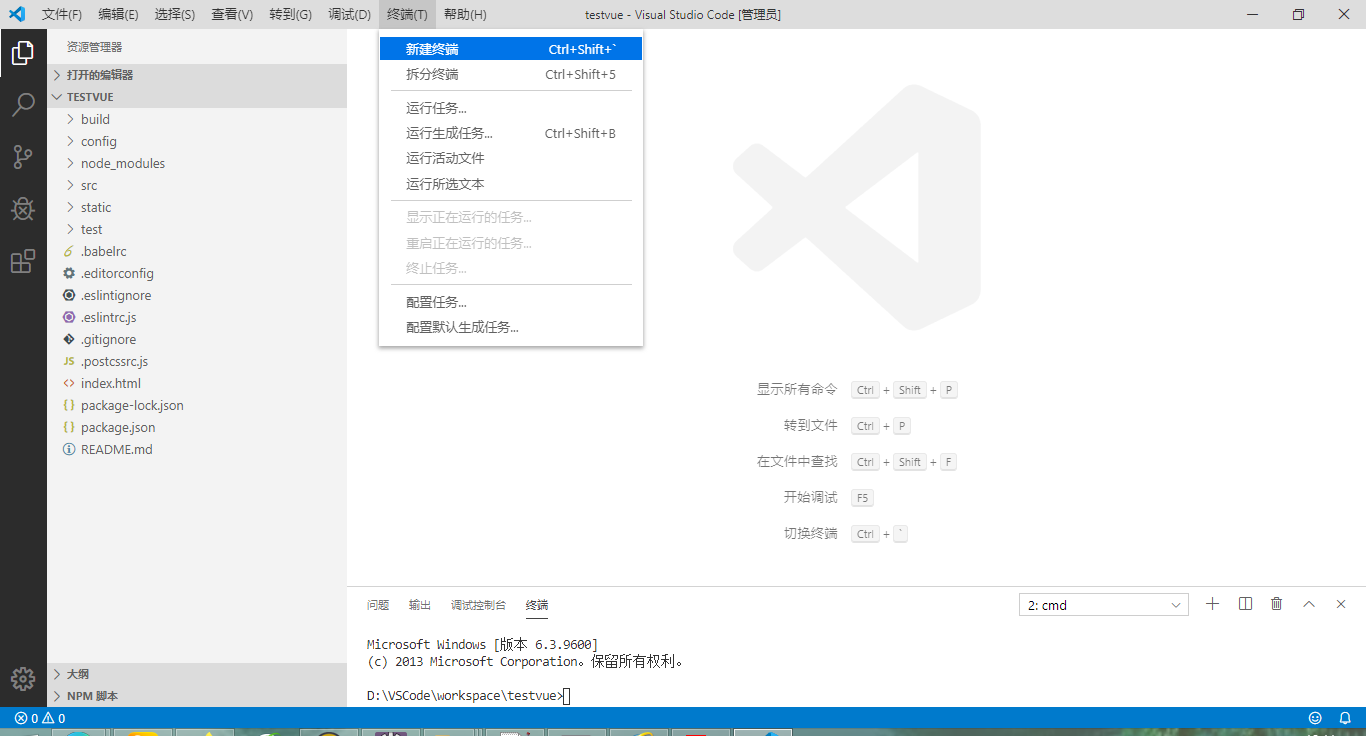Open the Explorer view in activity bar
This screenshot has height=736, width=1366.
(23, 53)
